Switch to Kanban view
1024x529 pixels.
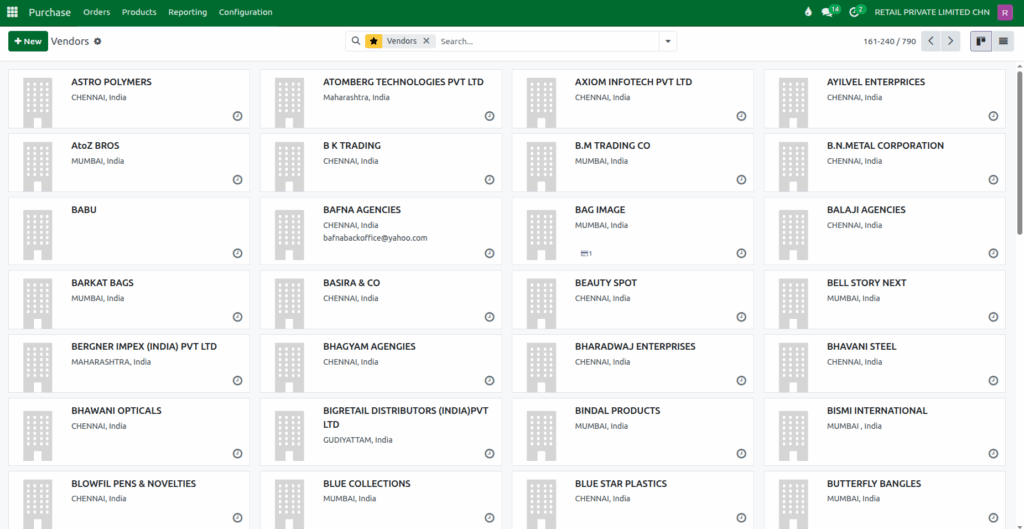[981, 41]
